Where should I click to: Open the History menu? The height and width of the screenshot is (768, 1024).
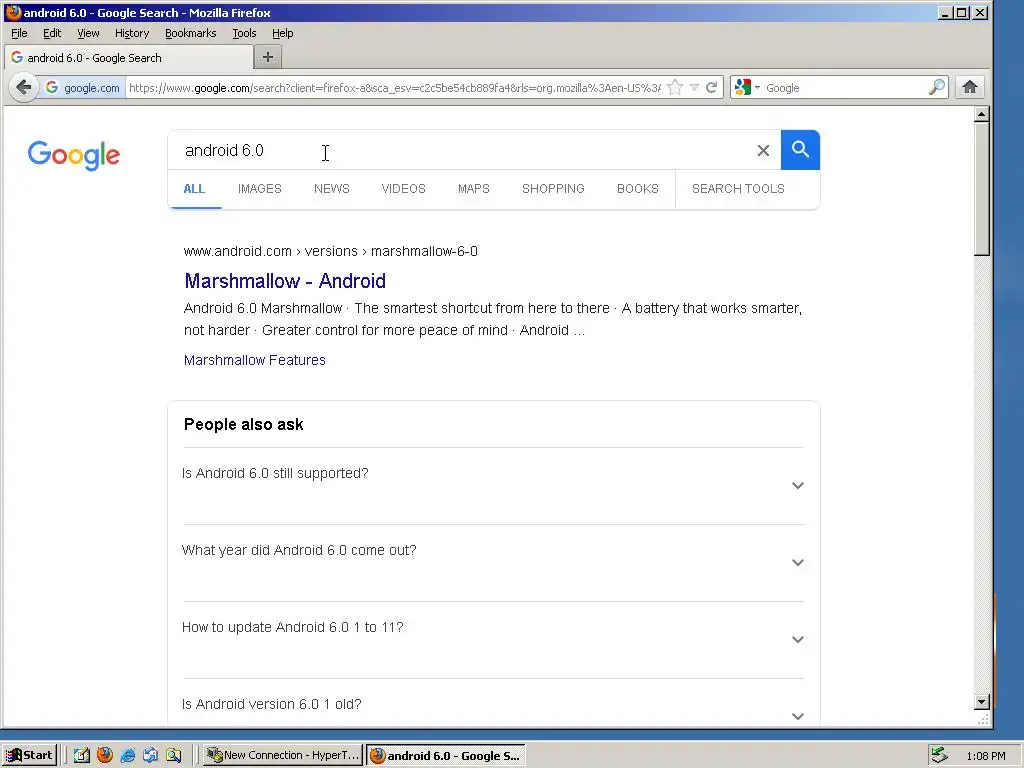point(132,33)
